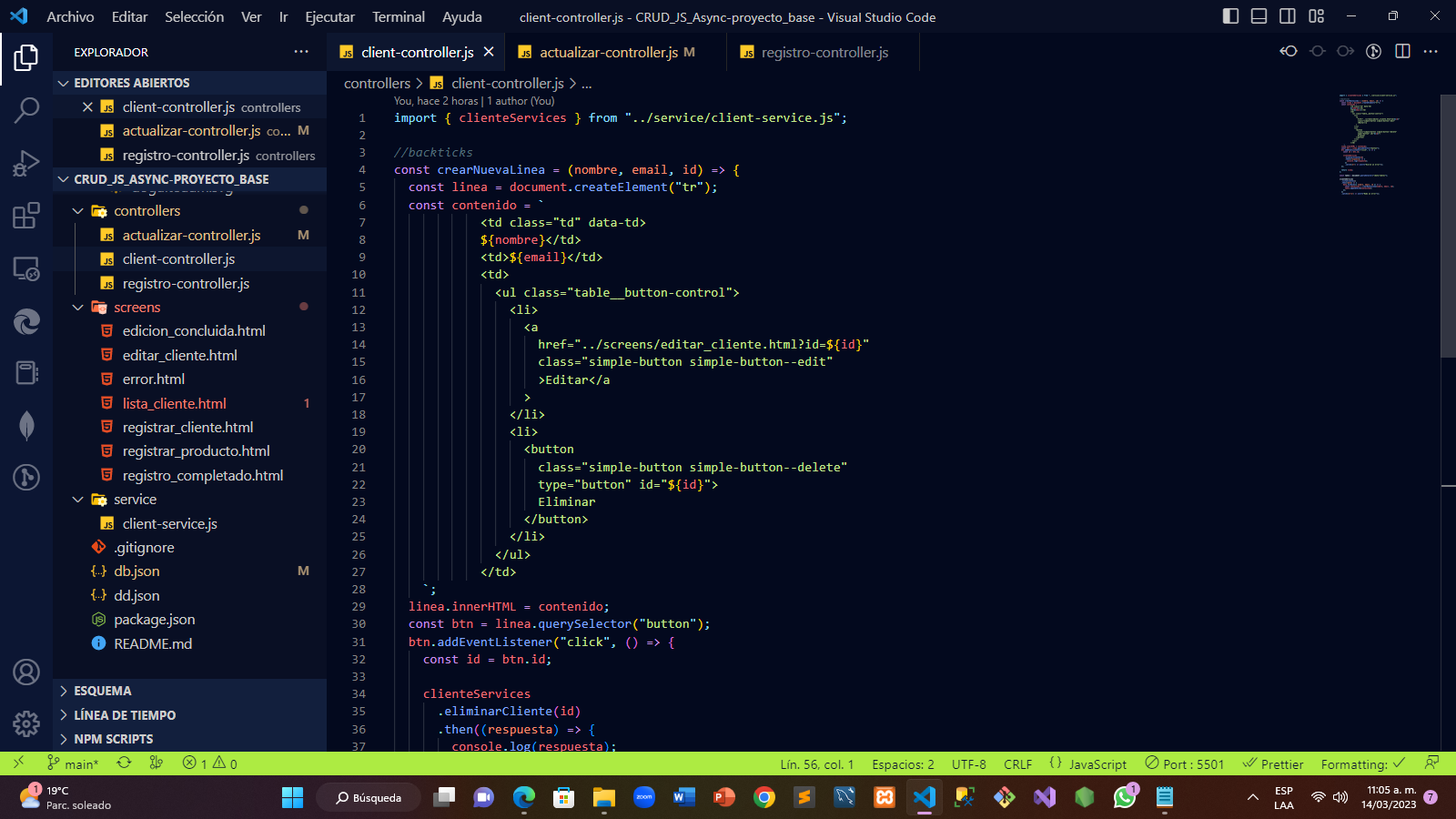The width and height of the screenshot is (1456, 819).
Task: Open the Explorer more actions ellipsis
Action: pyautogui.click(x=301, y=52)
